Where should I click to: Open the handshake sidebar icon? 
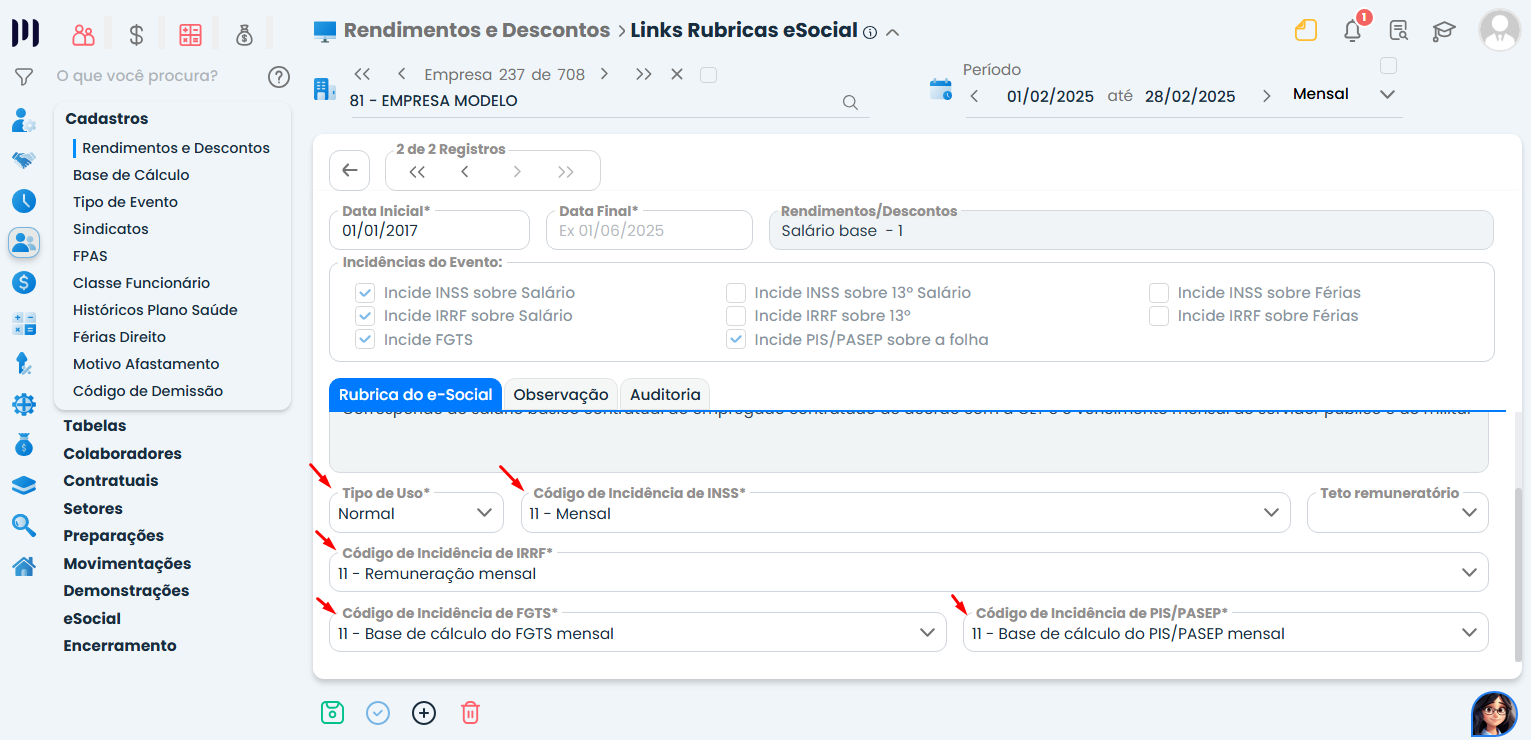pos(24,160)
